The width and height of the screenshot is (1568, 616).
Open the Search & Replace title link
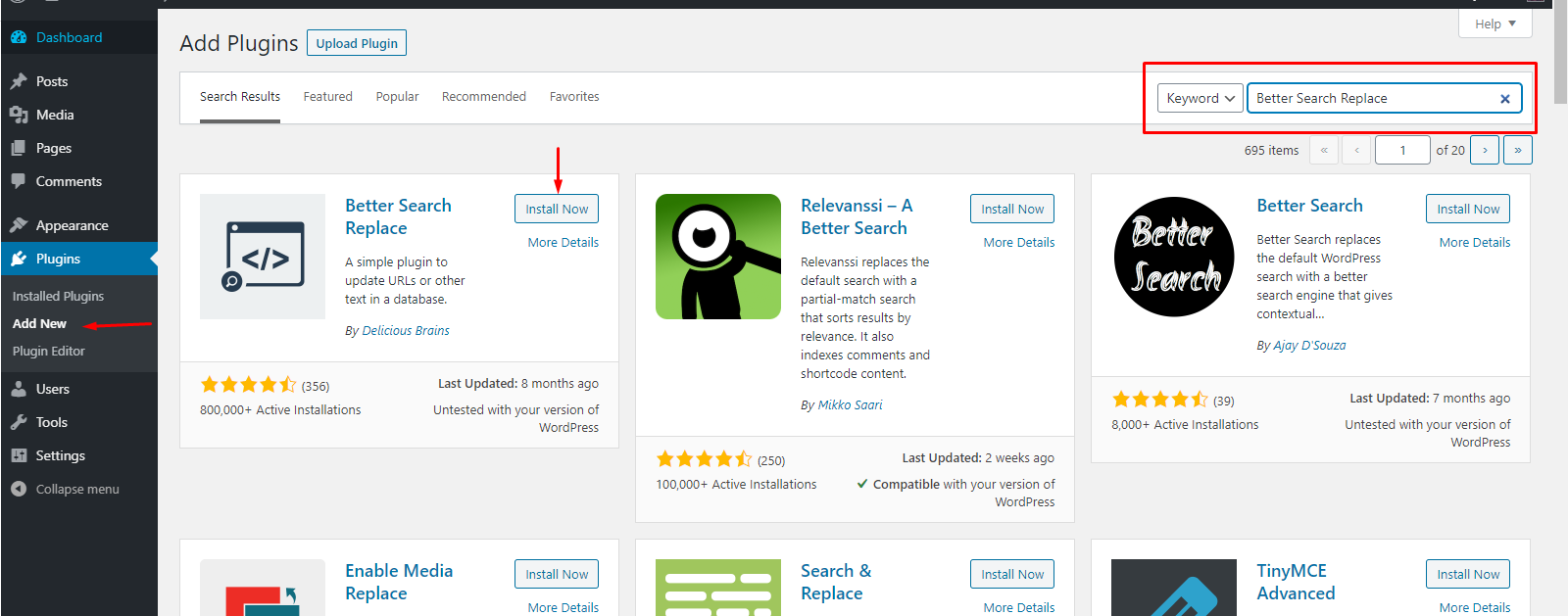pyautogui.click(x=836, y=582)
